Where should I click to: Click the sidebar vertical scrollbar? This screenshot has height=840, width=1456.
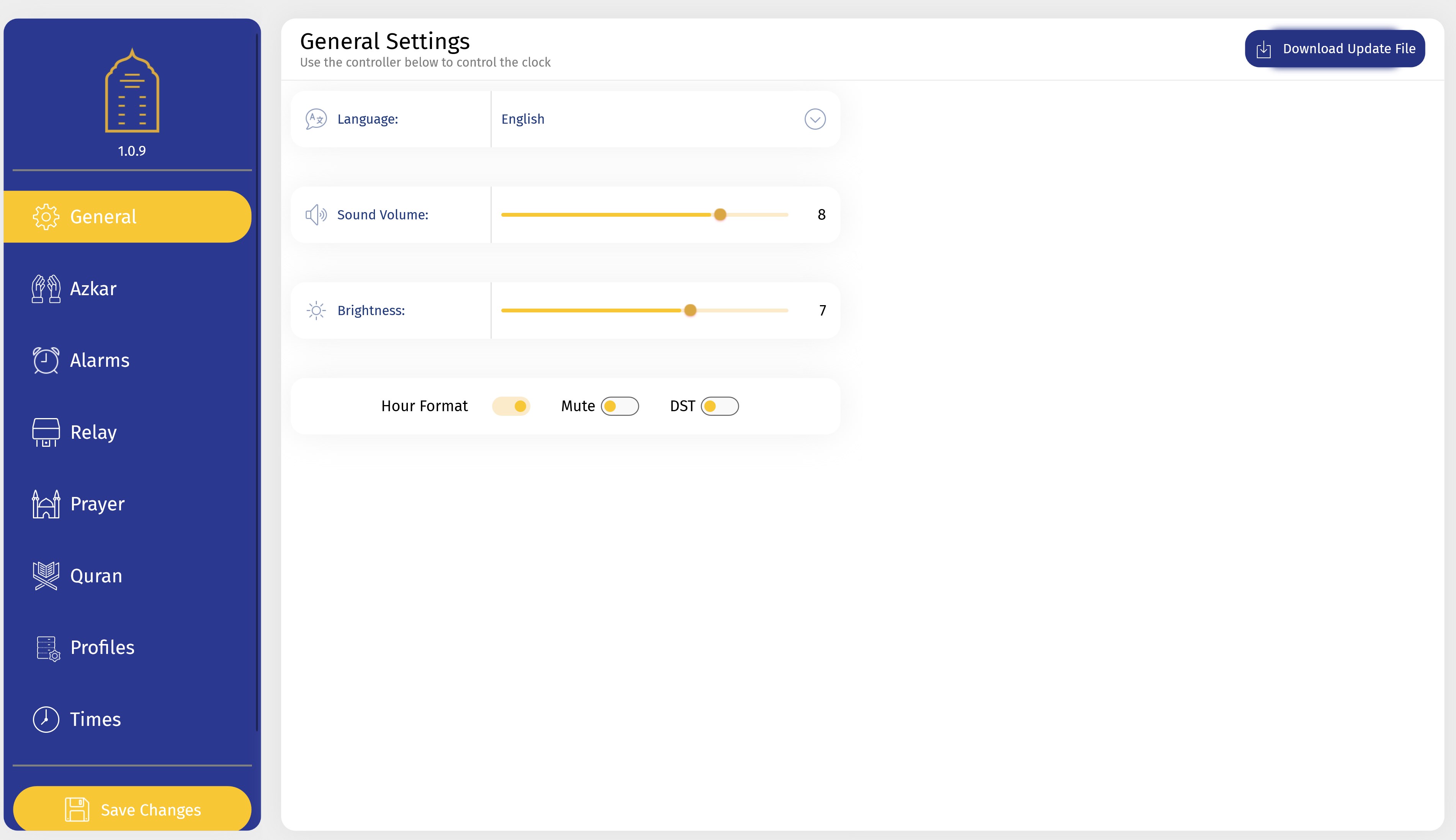(x=257, y=381)
